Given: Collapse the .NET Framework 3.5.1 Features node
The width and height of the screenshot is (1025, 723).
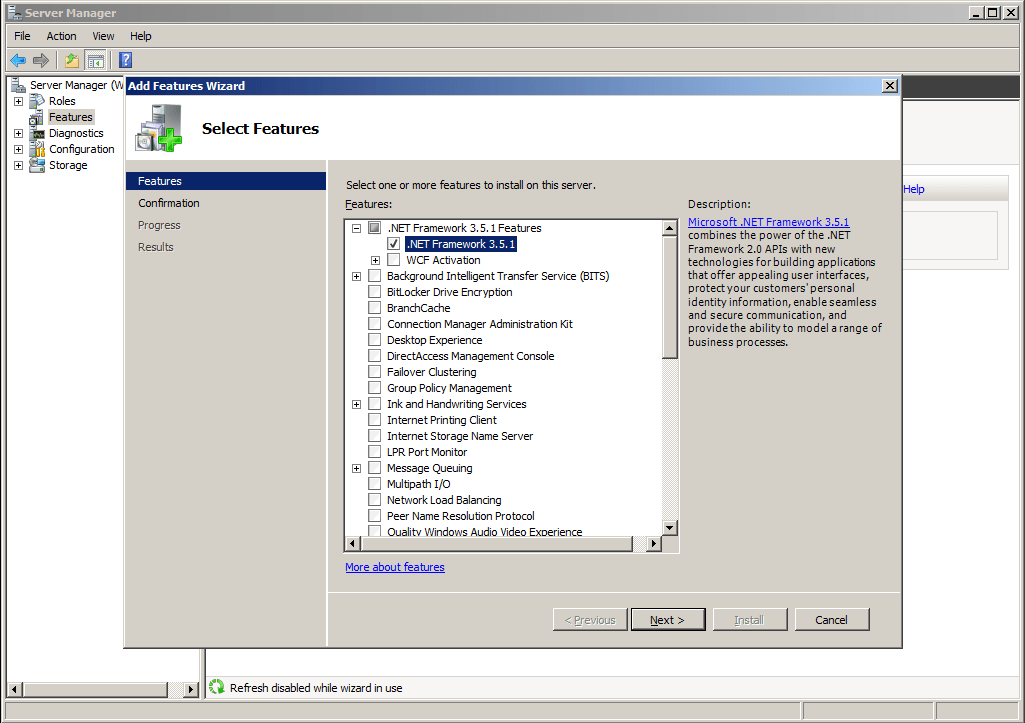Looking at the screenshot, I should click(x=356, y=228).
